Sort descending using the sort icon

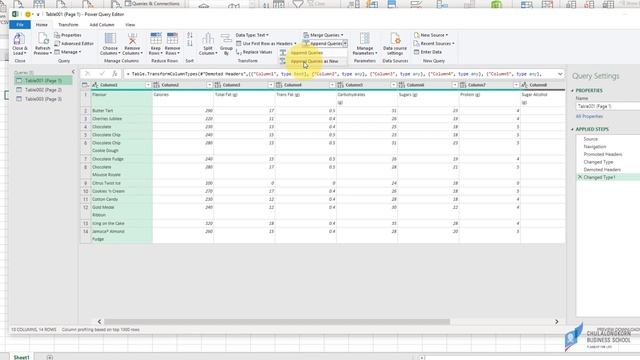190,43
